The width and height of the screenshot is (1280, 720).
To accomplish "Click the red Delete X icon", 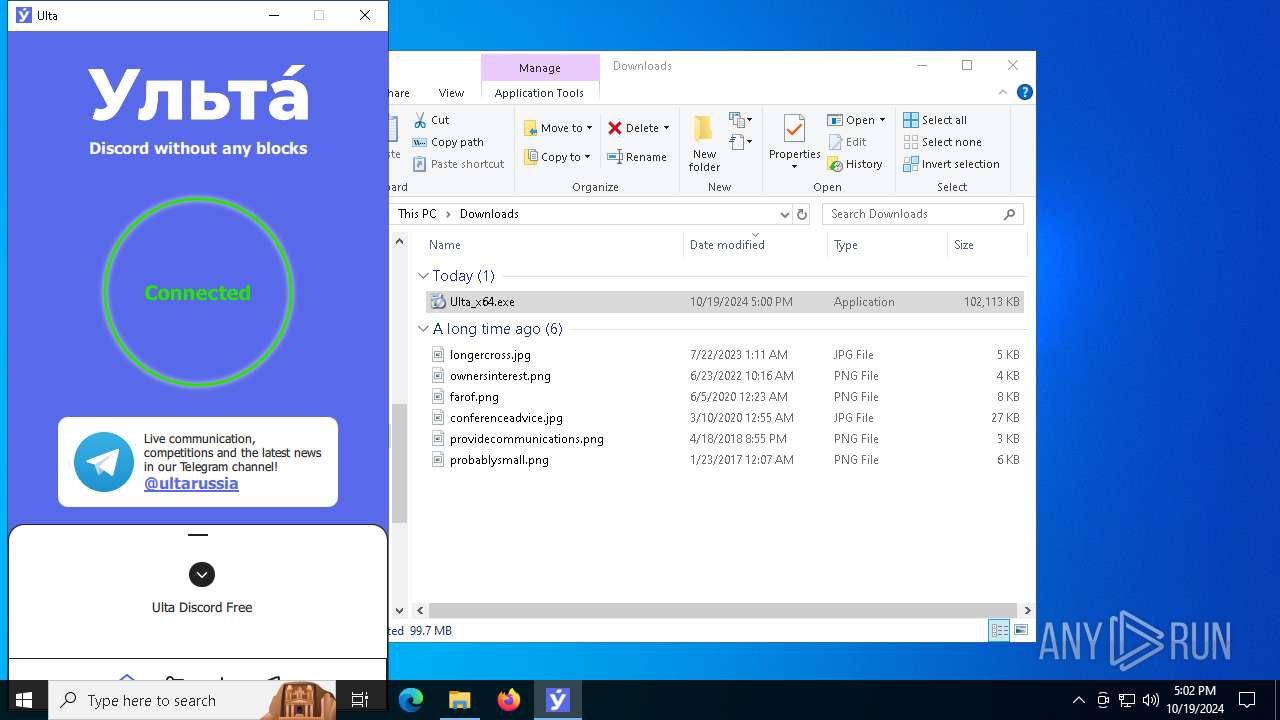I will [x=615, y=128].
